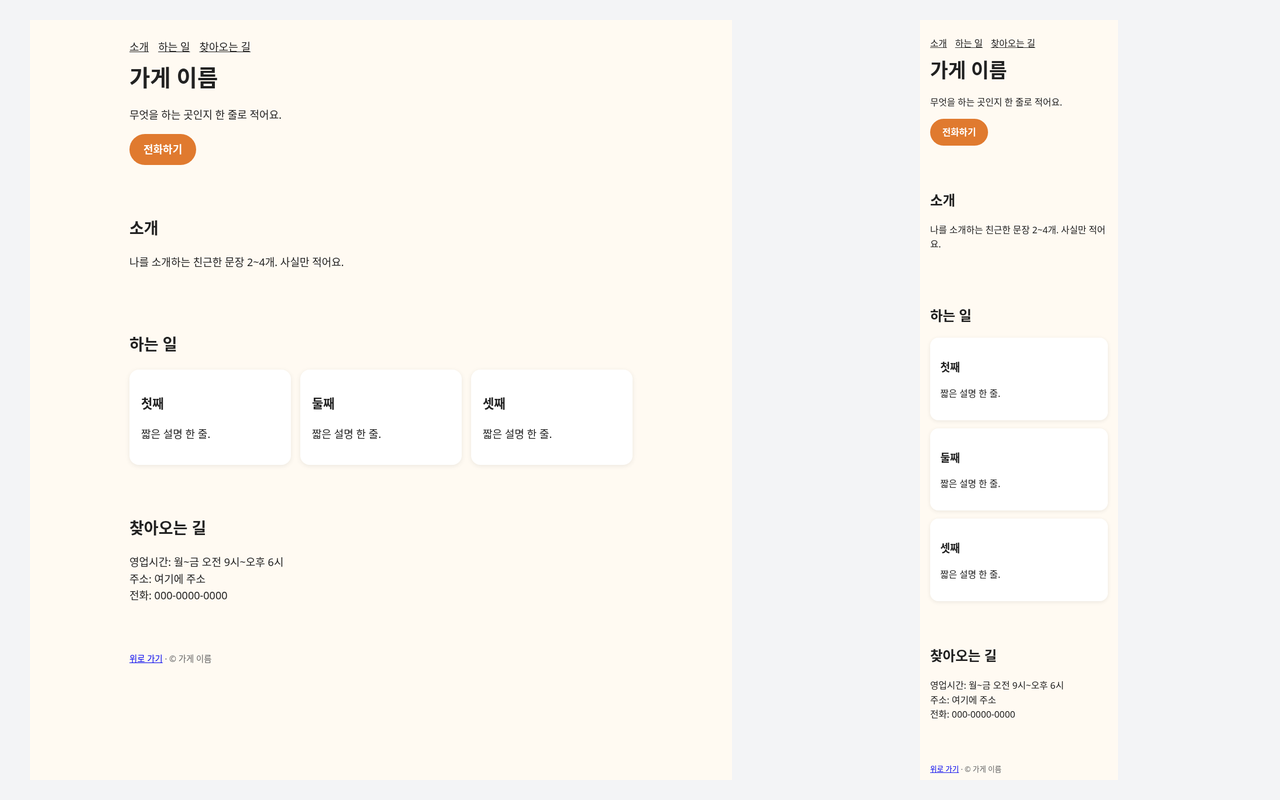The image size is (1280, 800).
Task: Click © 가게 이름 footer text in wide preview
Action: [x=191, y=659]
